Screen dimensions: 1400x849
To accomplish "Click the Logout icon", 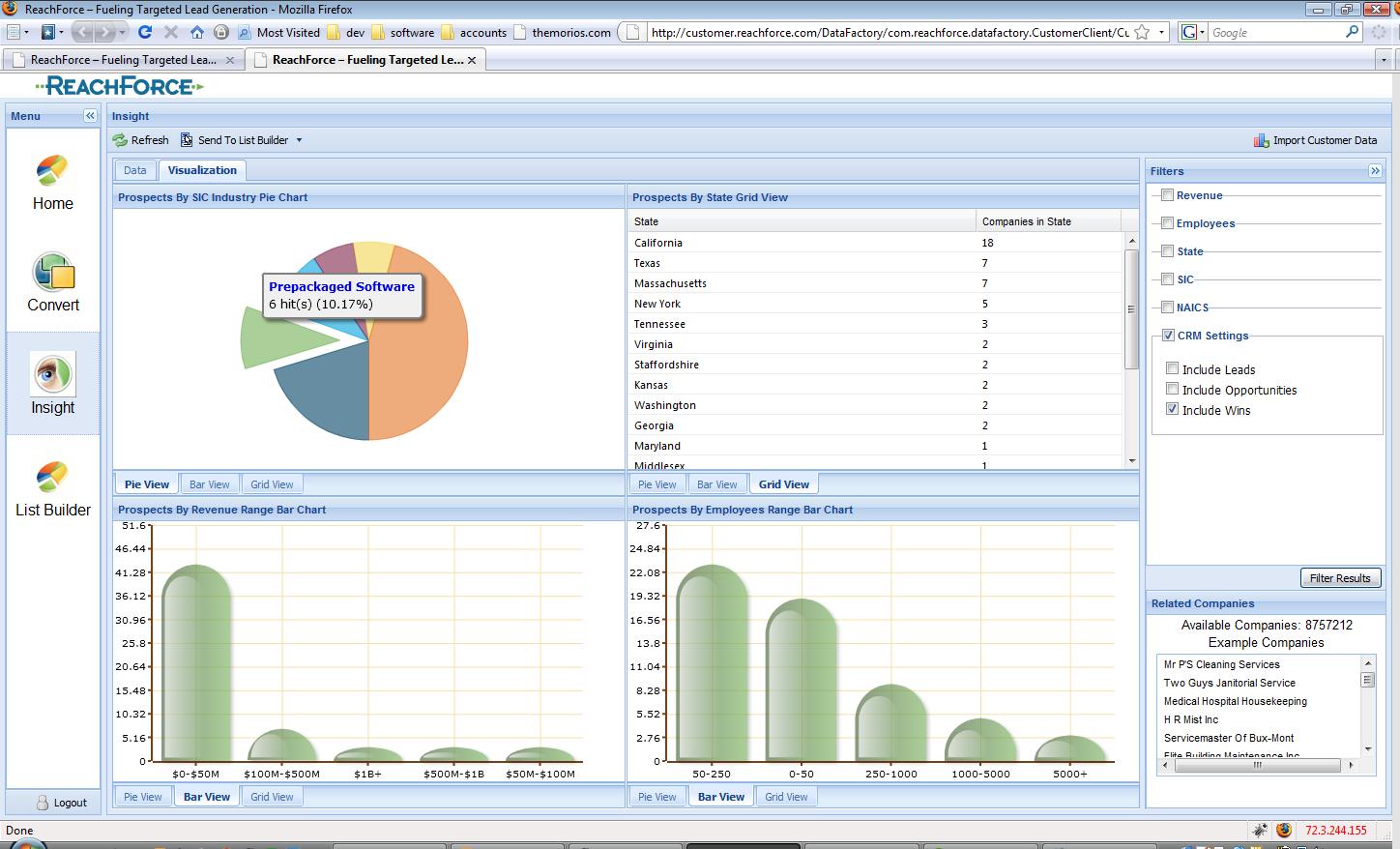I will 43,803.
